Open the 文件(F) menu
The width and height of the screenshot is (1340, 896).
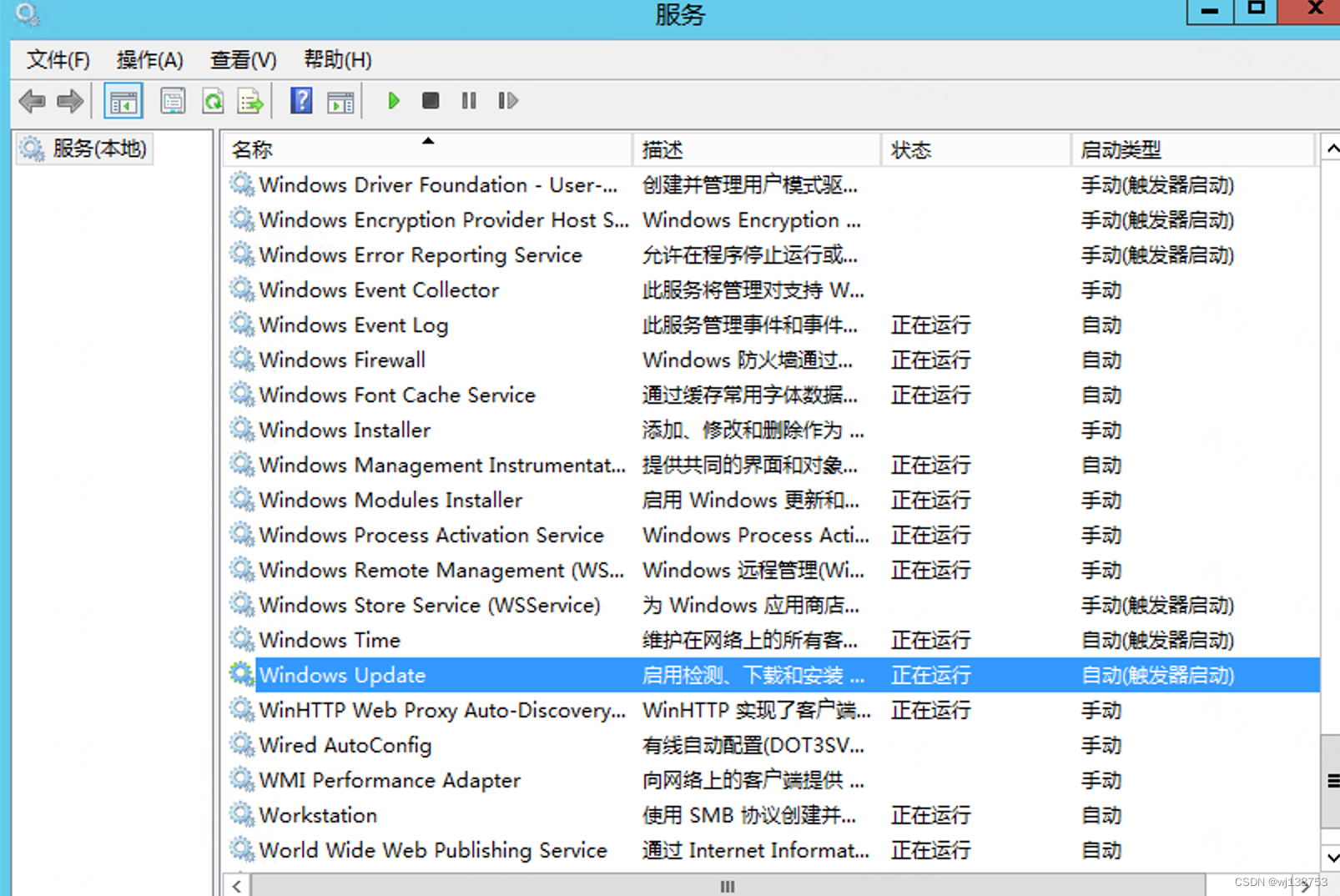click(58, 60)
